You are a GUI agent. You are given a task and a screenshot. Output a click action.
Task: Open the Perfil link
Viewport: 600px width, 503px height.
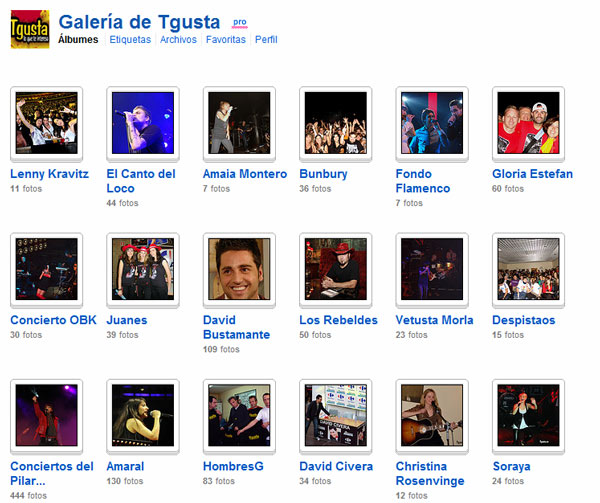266,40
